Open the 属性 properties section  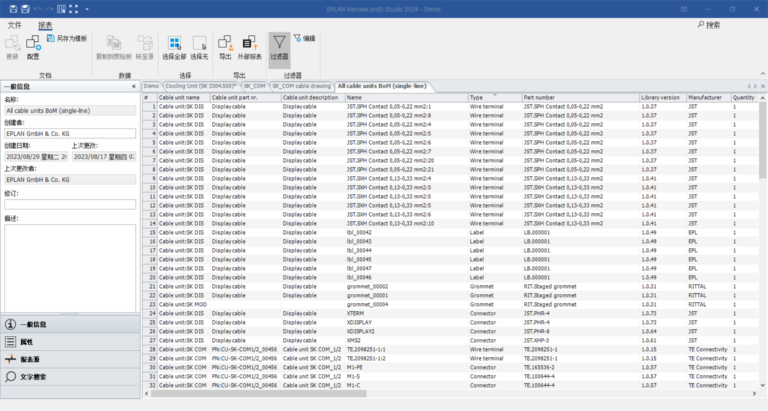70,342
